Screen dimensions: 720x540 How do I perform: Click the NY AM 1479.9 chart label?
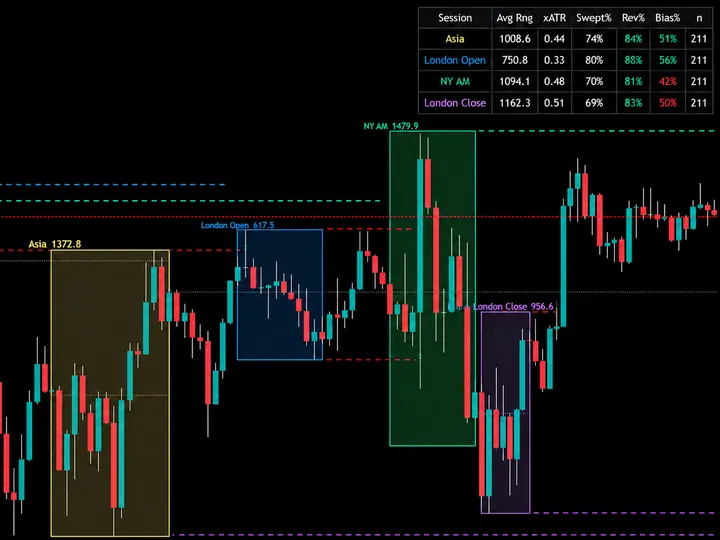[391, 126]
